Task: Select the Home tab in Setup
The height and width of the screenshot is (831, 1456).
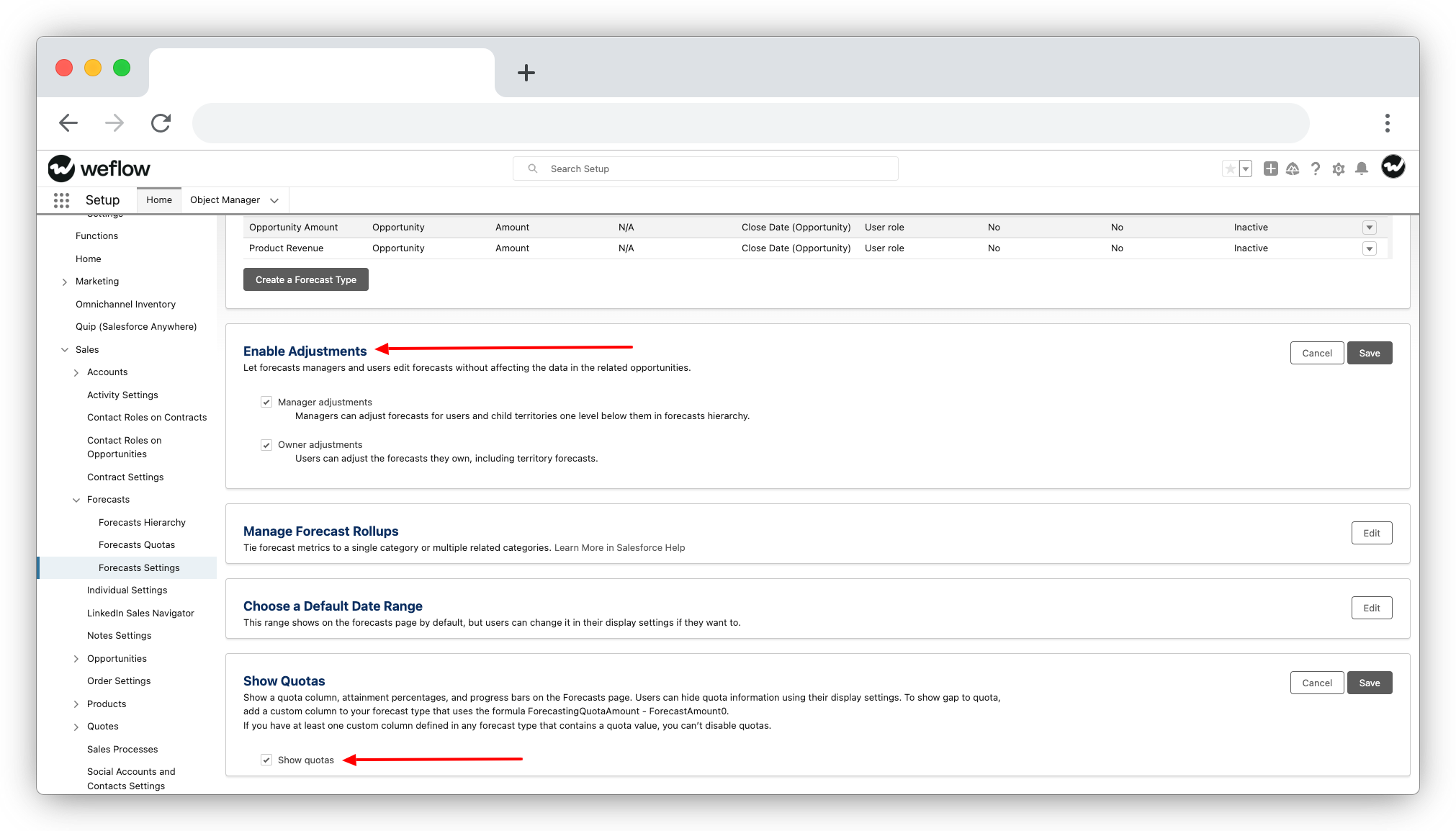Action: (158, 199)
